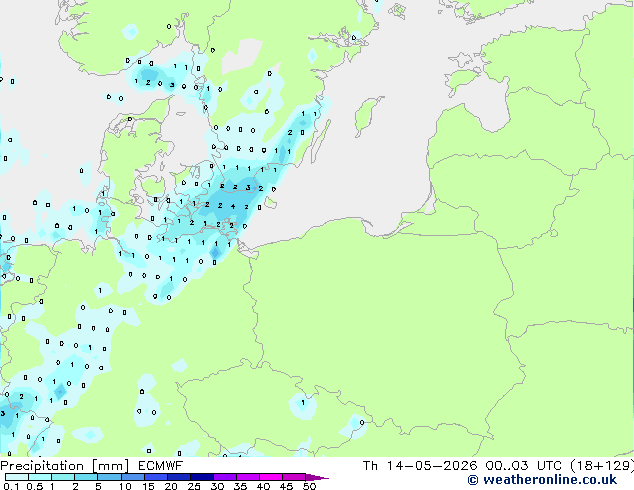Select the 'Precipitation [mm]' title text

coord(65,466)
